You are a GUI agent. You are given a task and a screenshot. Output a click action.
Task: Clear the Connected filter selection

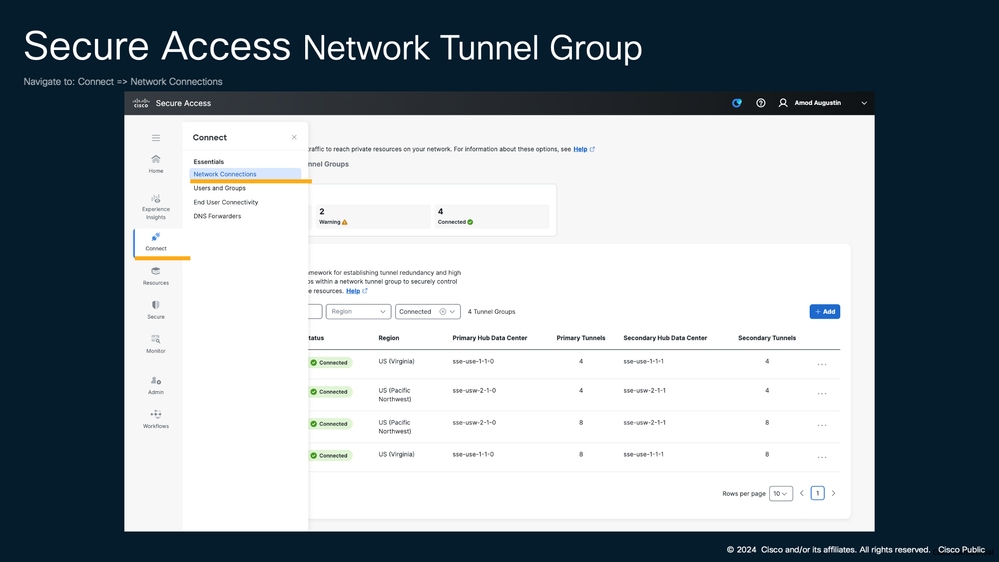(442, 312)
